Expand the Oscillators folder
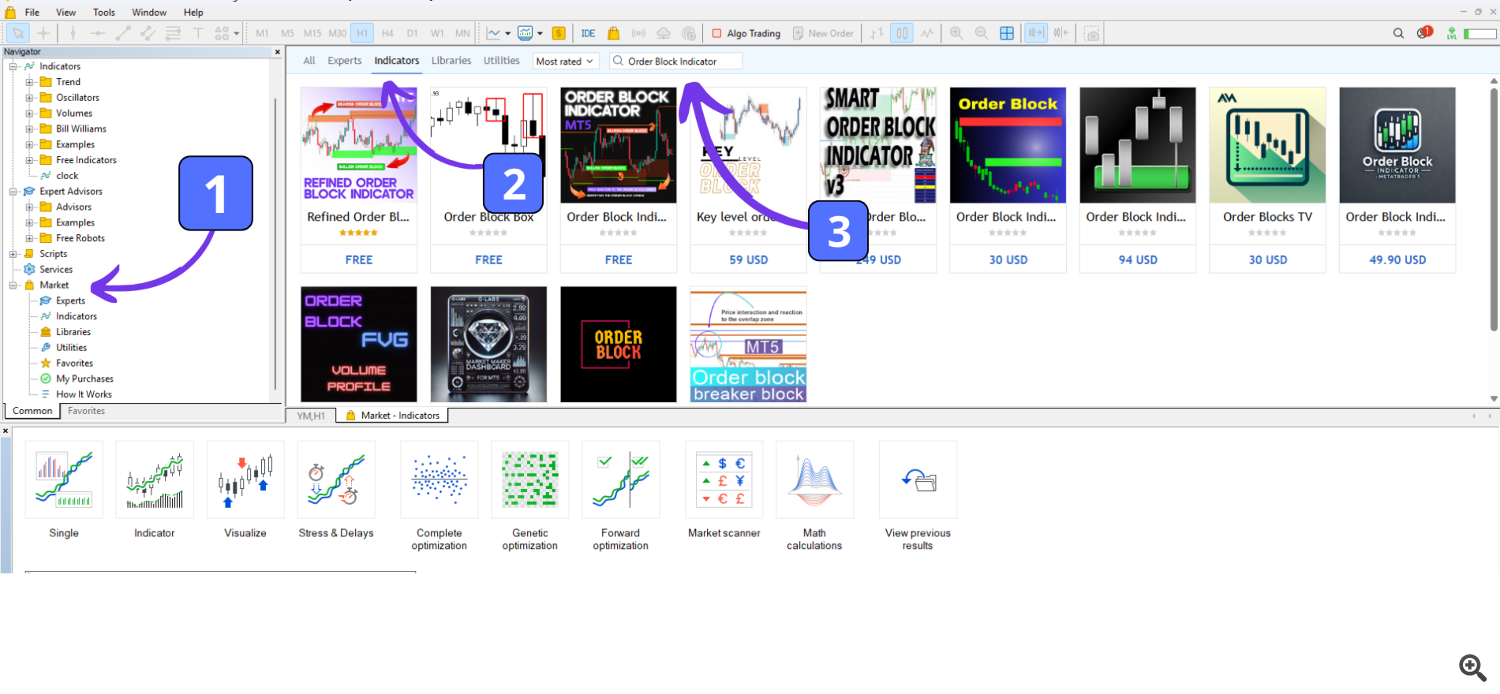Viewport: 1500px width, 694px height. (30, 98)
